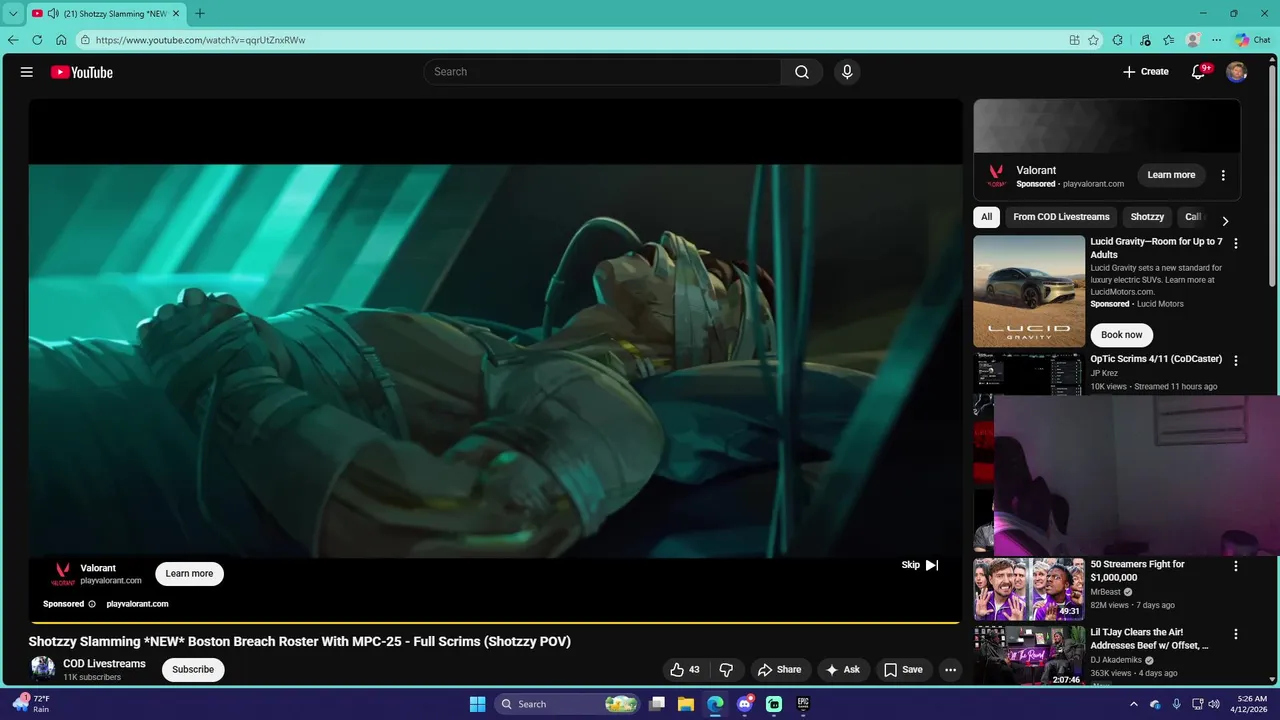Refresh the browser page
Image resolution: width=1280 pixels, height=720 pixels.
[x=37, y=40]
